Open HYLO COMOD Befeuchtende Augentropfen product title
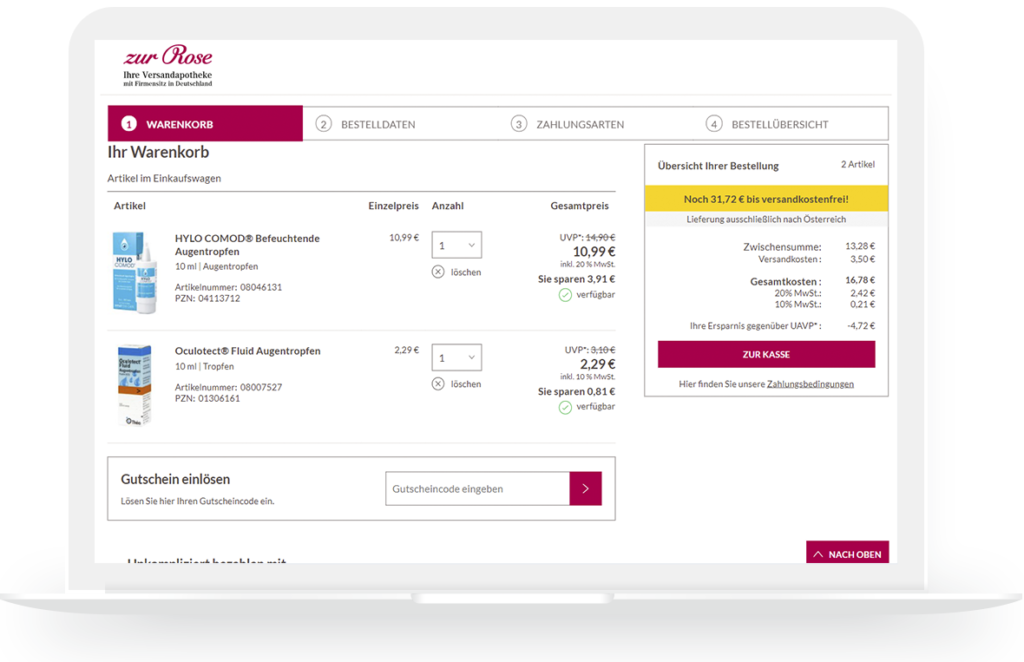 [x=247, y=245]
